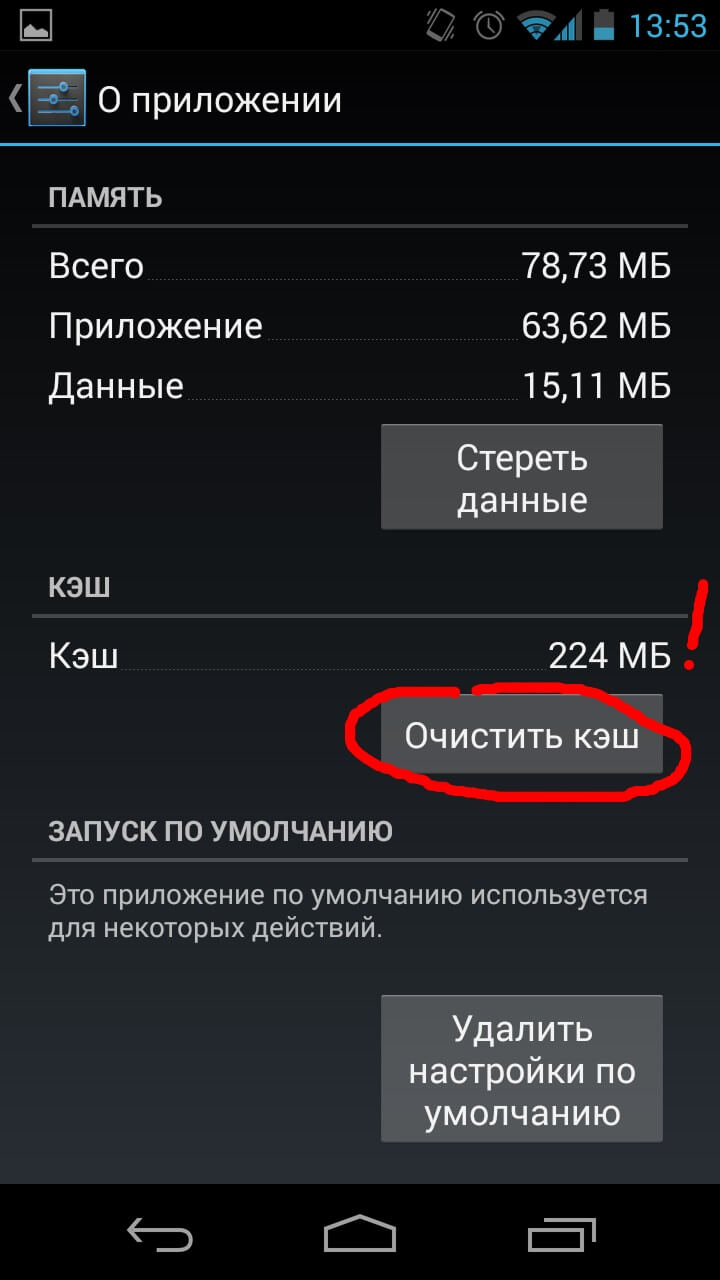The height and width of the screenshot is (1280, 720).
Task: Tap the Android Home navigation button
Action: 360,1233
